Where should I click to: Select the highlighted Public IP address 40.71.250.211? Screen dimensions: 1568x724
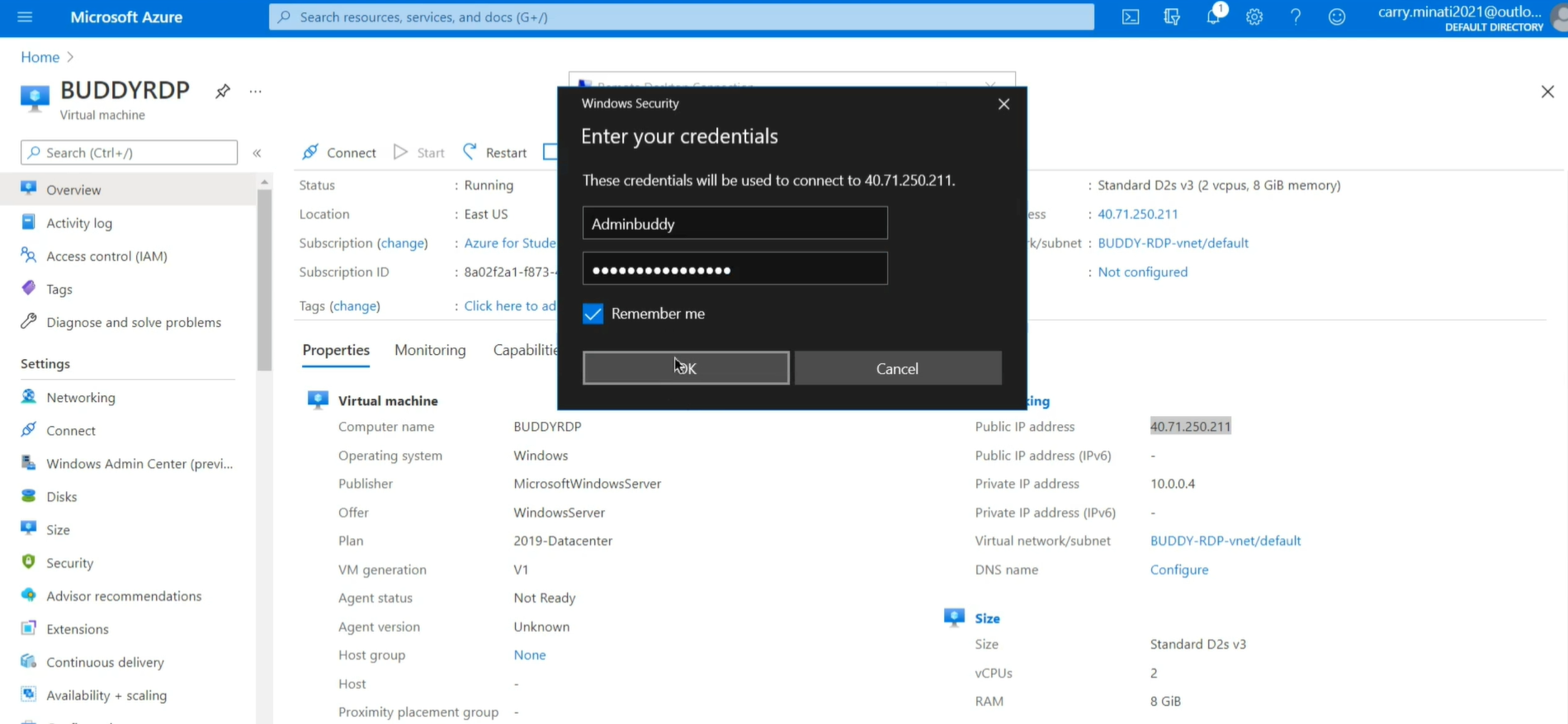1190,427
